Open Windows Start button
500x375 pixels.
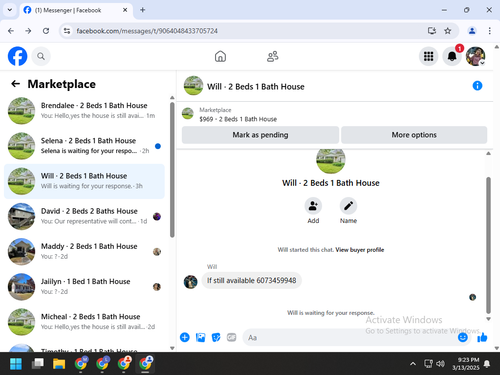pyautogui.click(x=16, y=364)
